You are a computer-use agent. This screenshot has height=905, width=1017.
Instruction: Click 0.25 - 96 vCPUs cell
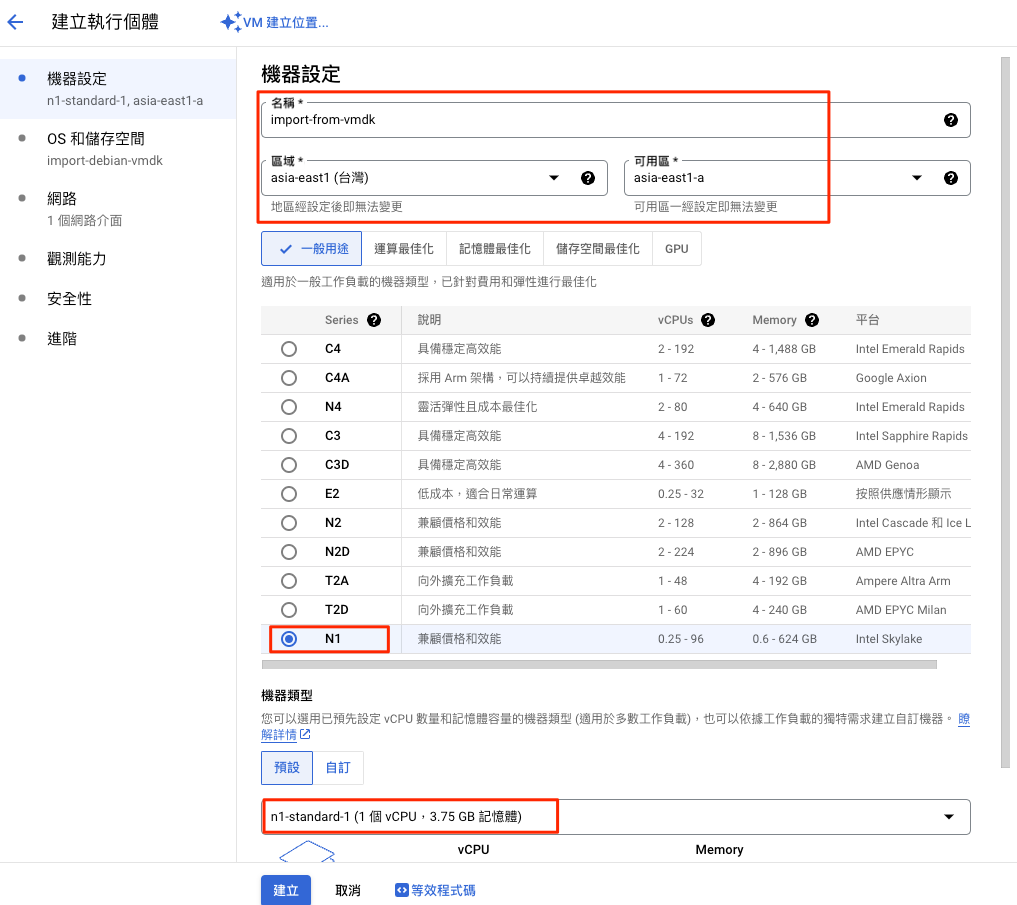tap(680, 639)
